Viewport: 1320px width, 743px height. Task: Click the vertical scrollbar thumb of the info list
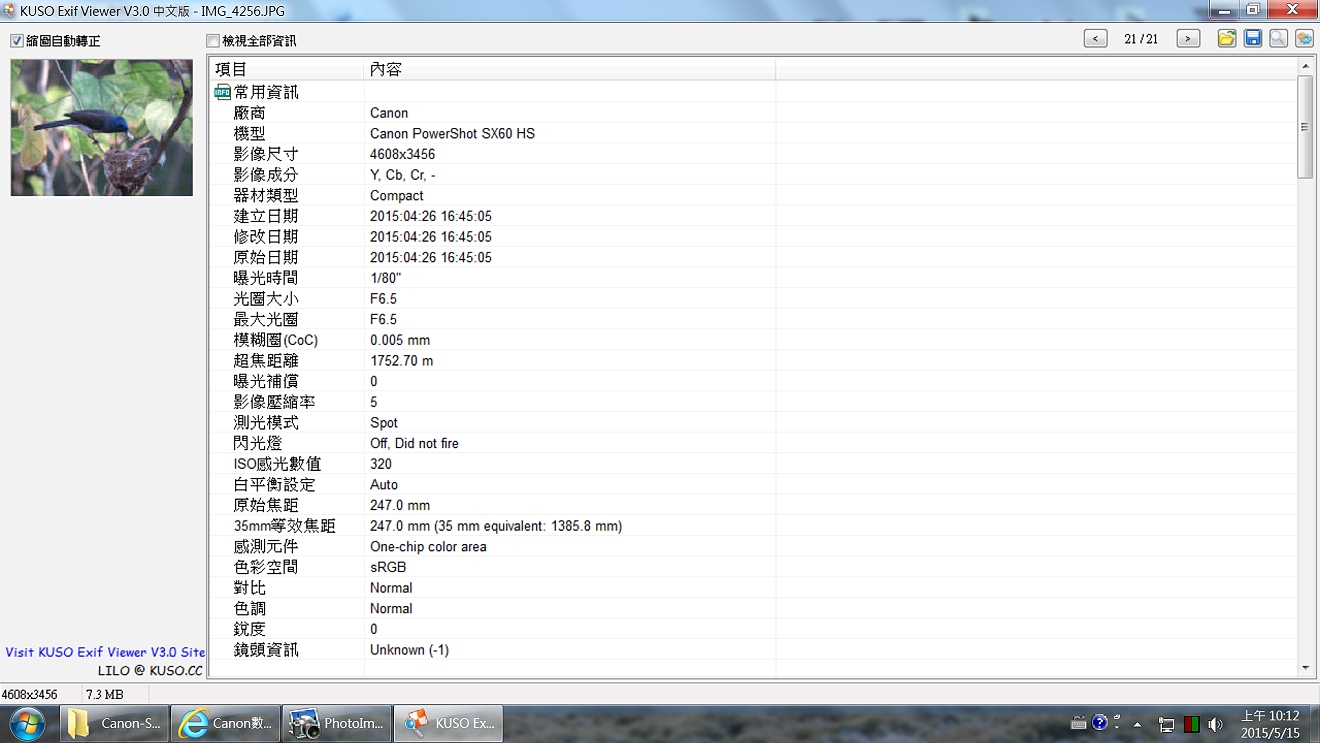pyautogui.click(x=1305, y=127)
